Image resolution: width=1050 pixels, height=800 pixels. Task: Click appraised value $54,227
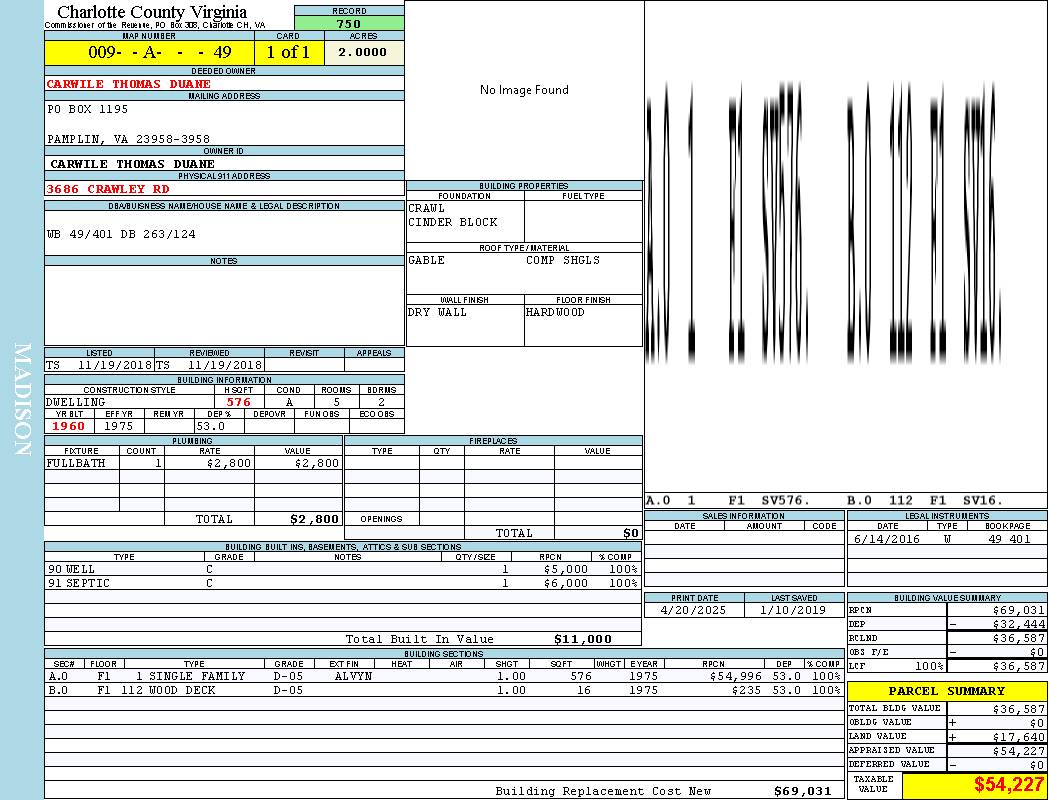1019,750
